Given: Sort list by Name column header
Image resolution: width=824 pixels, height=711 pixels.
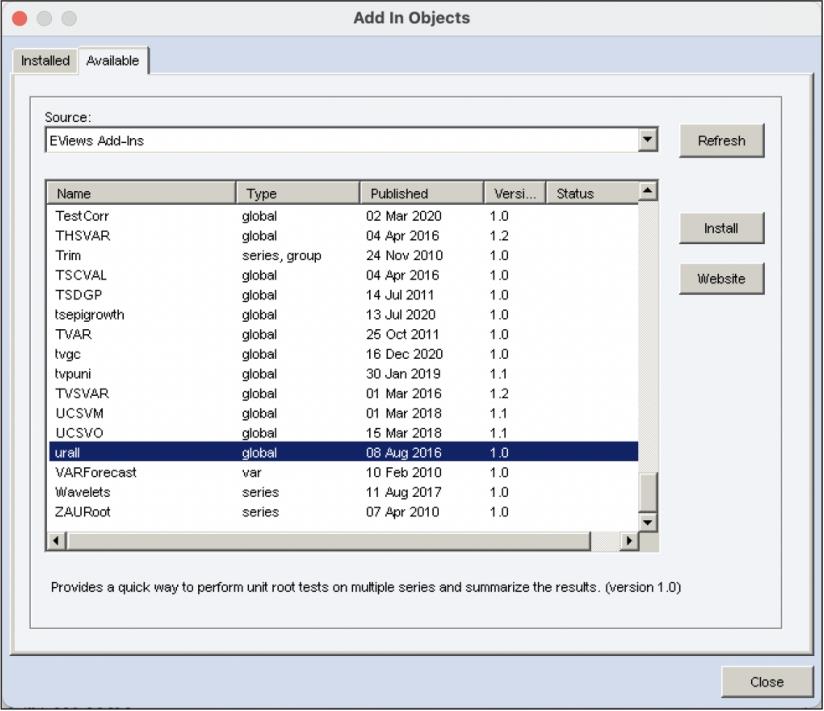Looking at the screenshot, I should click(x=141, y=193).
